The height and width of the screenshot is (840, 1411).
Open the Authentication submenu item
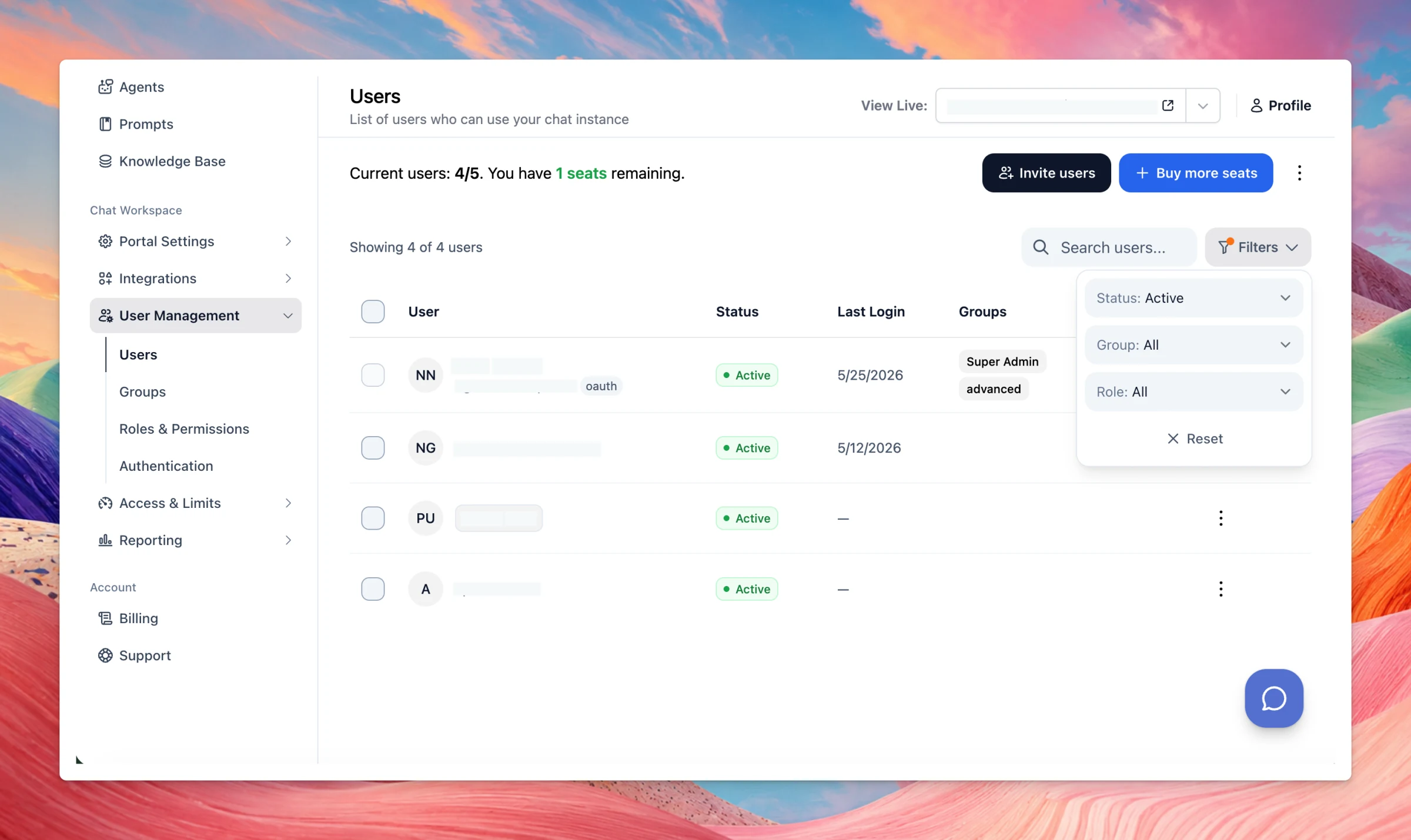coord(166,466)
